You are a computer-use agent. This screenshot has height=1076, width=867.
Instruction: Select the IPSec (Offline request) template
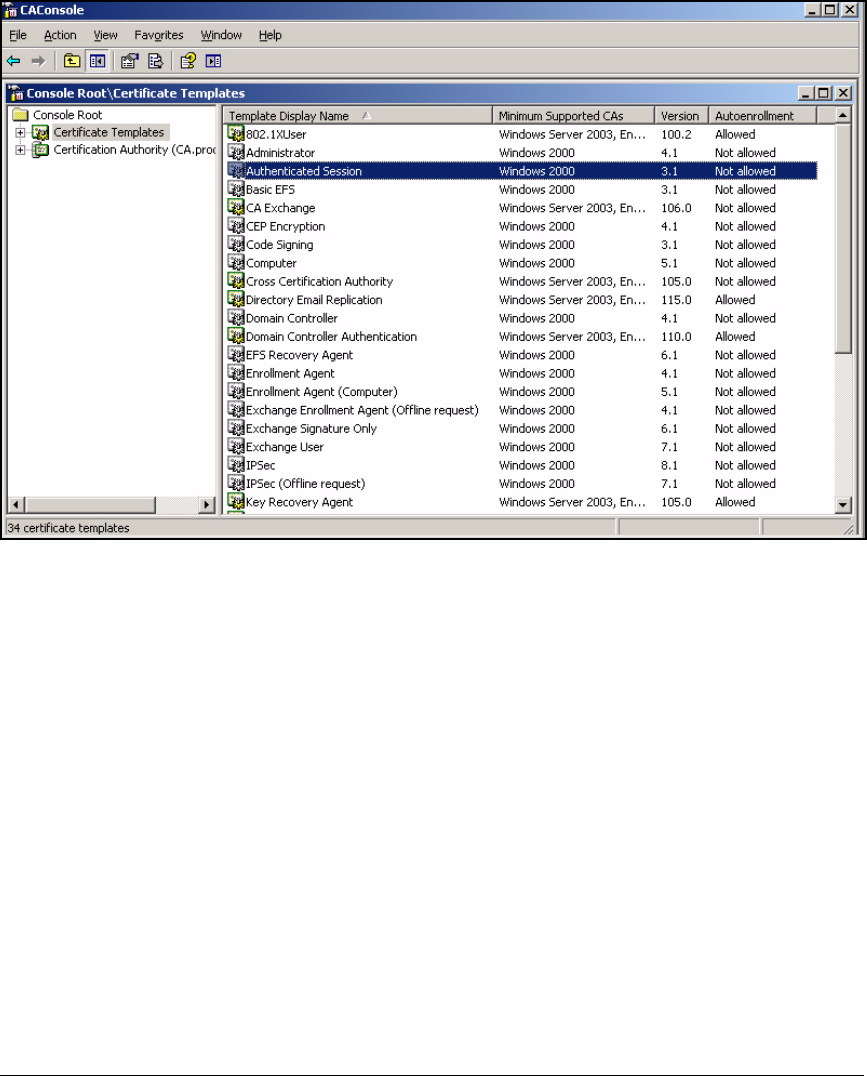click(305, 484)
